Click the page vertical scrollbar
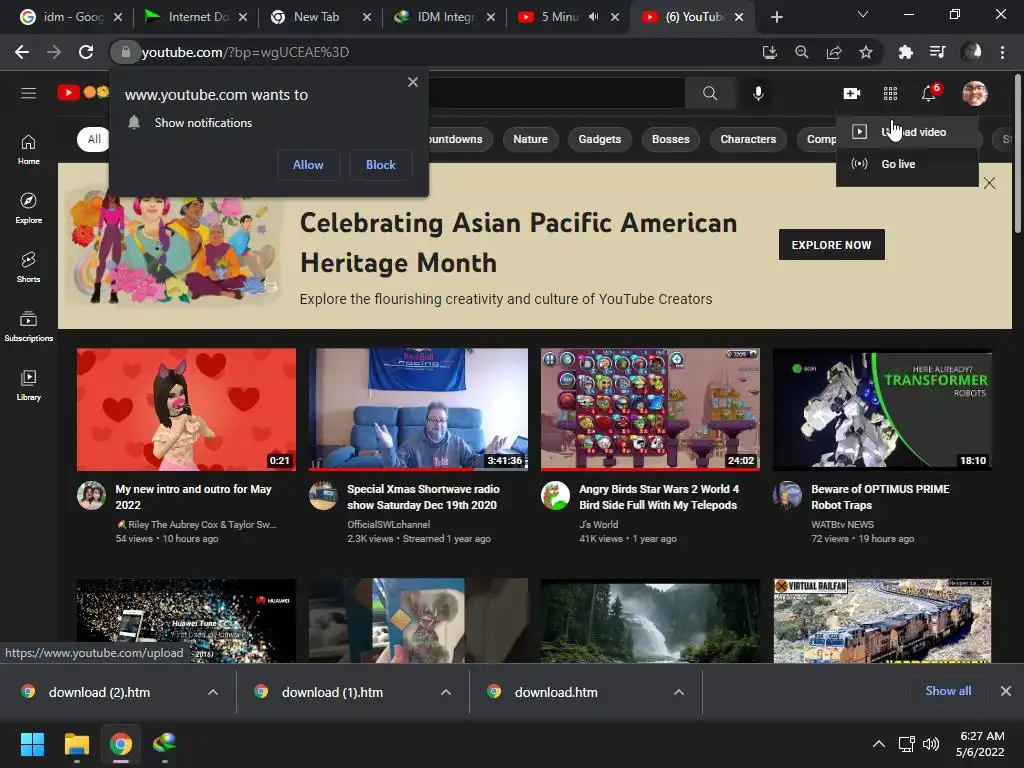The height and width of the screenshot is (768, 1024). point(1017,153)
